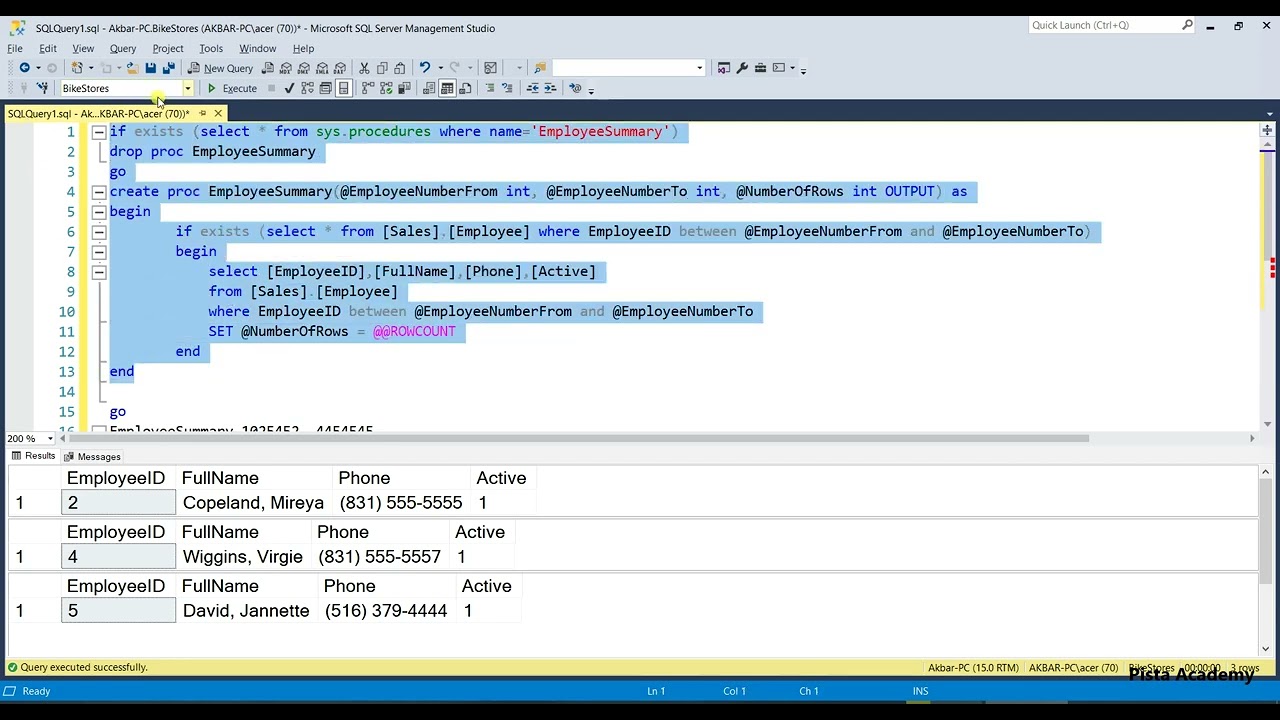Switch output to Results to Grid
1280x720 pixels.
pyautogui.click(x=447, y=88)
